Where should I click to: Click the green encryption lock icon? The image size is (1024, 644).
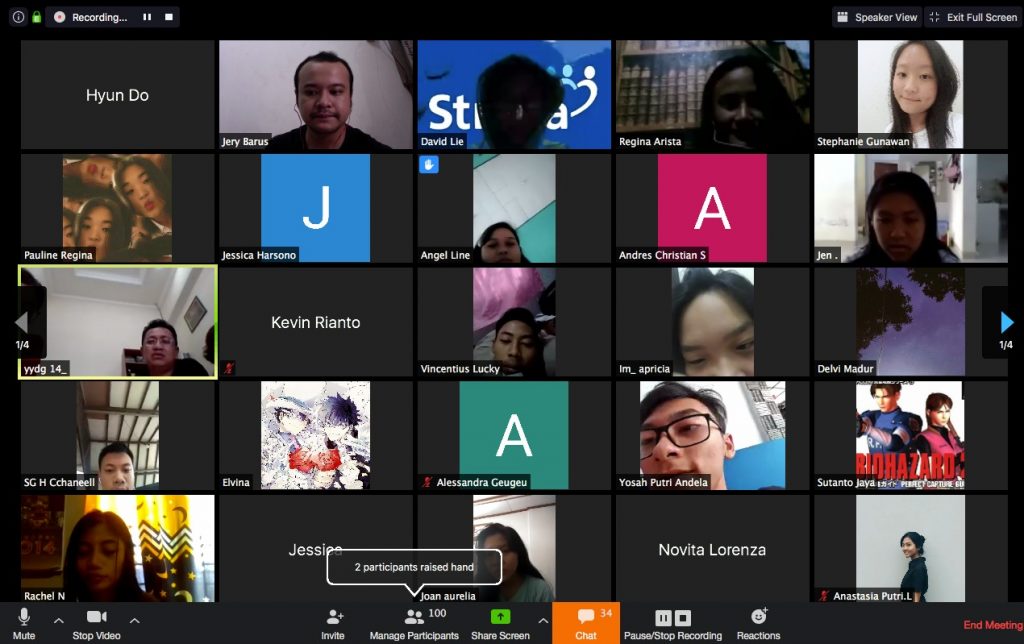point(37,17)
